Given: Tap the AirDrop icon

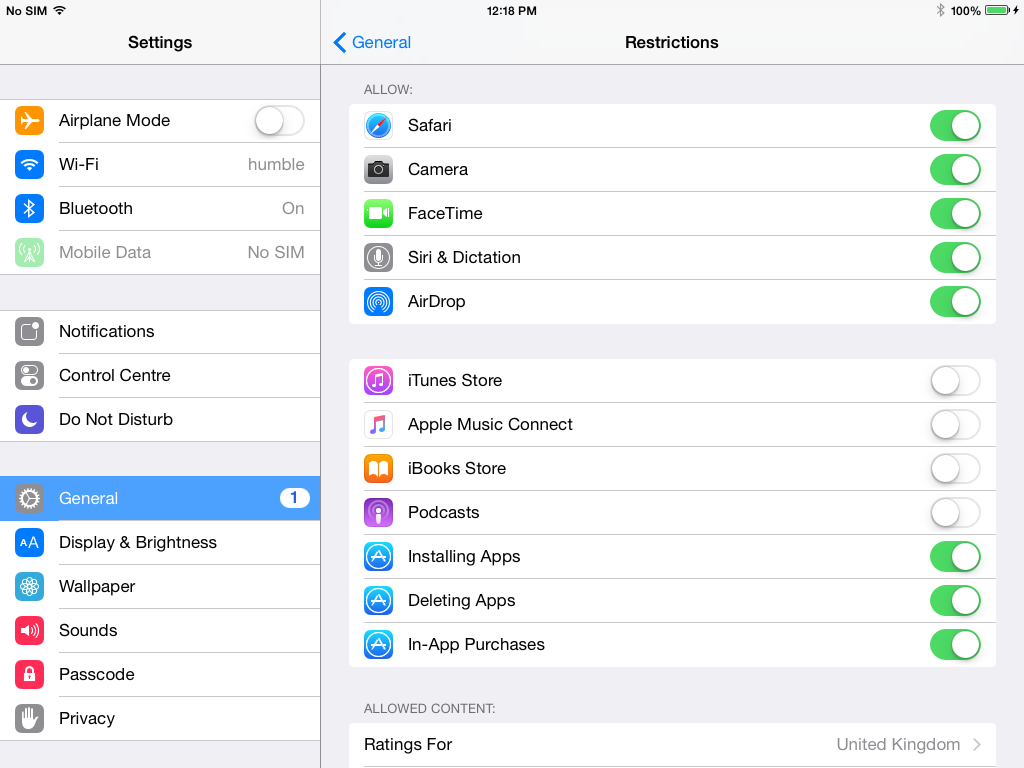Looking at the screenshot, I should click(378, 302).
